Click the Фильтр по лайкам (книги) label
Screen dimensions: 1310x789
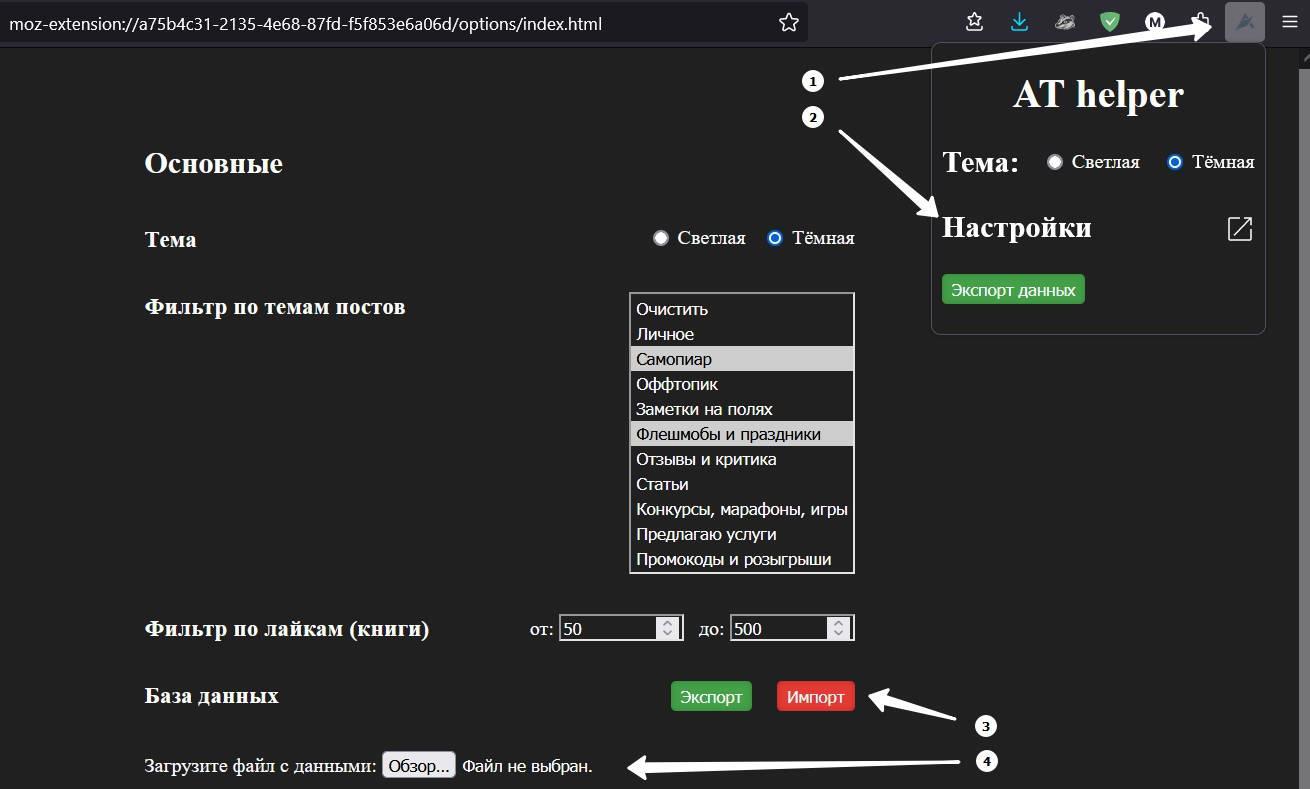(x=287, y=629)
